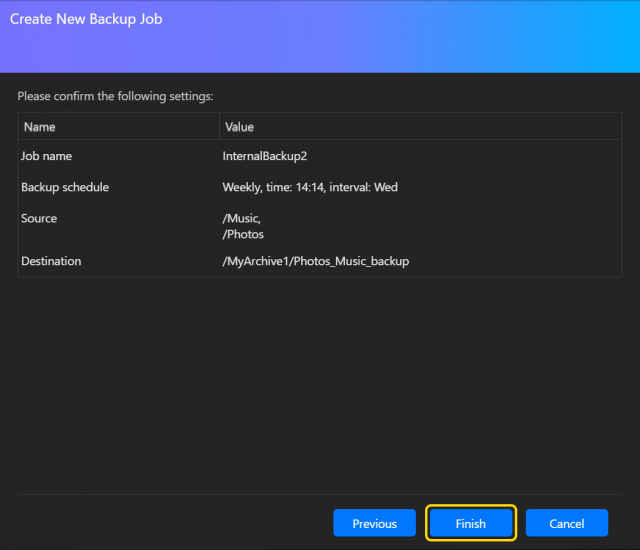This screenshot has width=640, height=550.
Task: Click the /Photos source path
Action: 243,234
